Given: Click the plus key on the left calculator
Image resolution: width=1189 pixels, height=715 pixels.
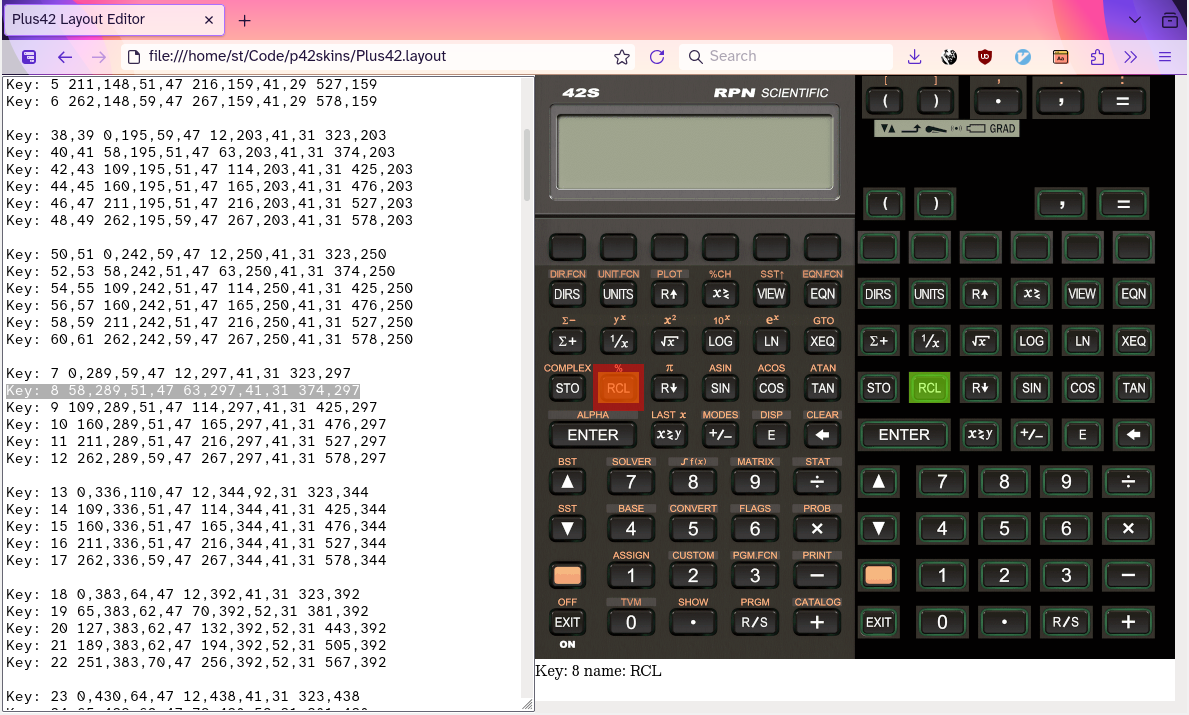Looking at the screenshot, I should (817, 622).
